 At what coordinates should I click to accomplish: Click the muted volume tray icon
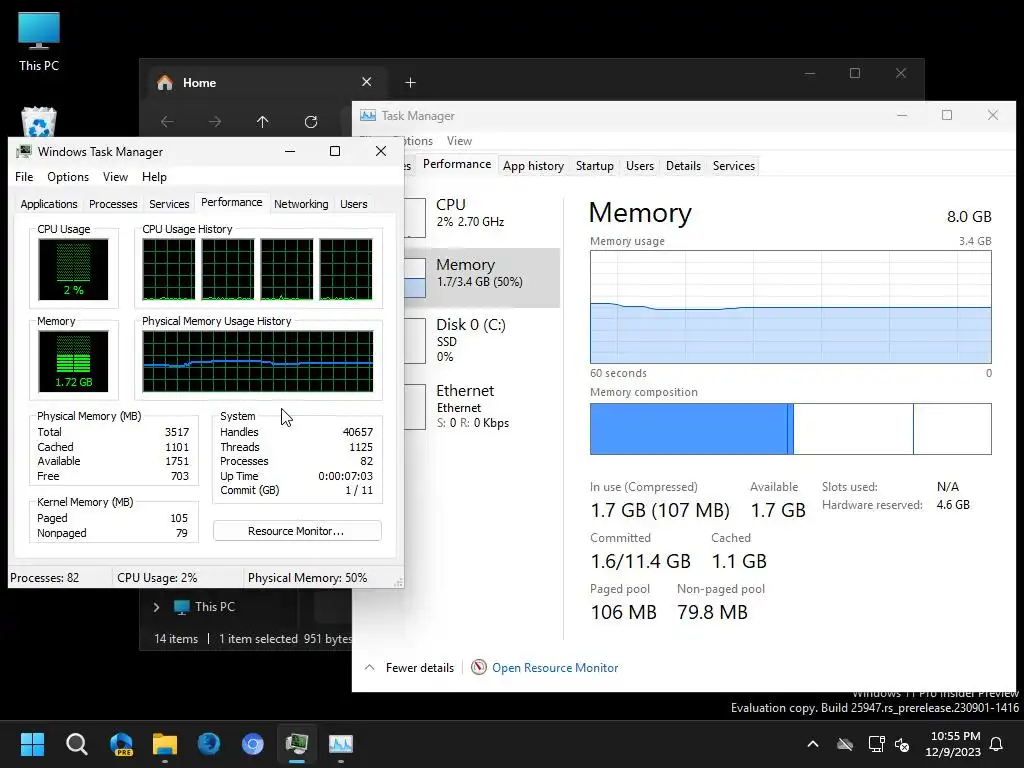coord(903,744)
